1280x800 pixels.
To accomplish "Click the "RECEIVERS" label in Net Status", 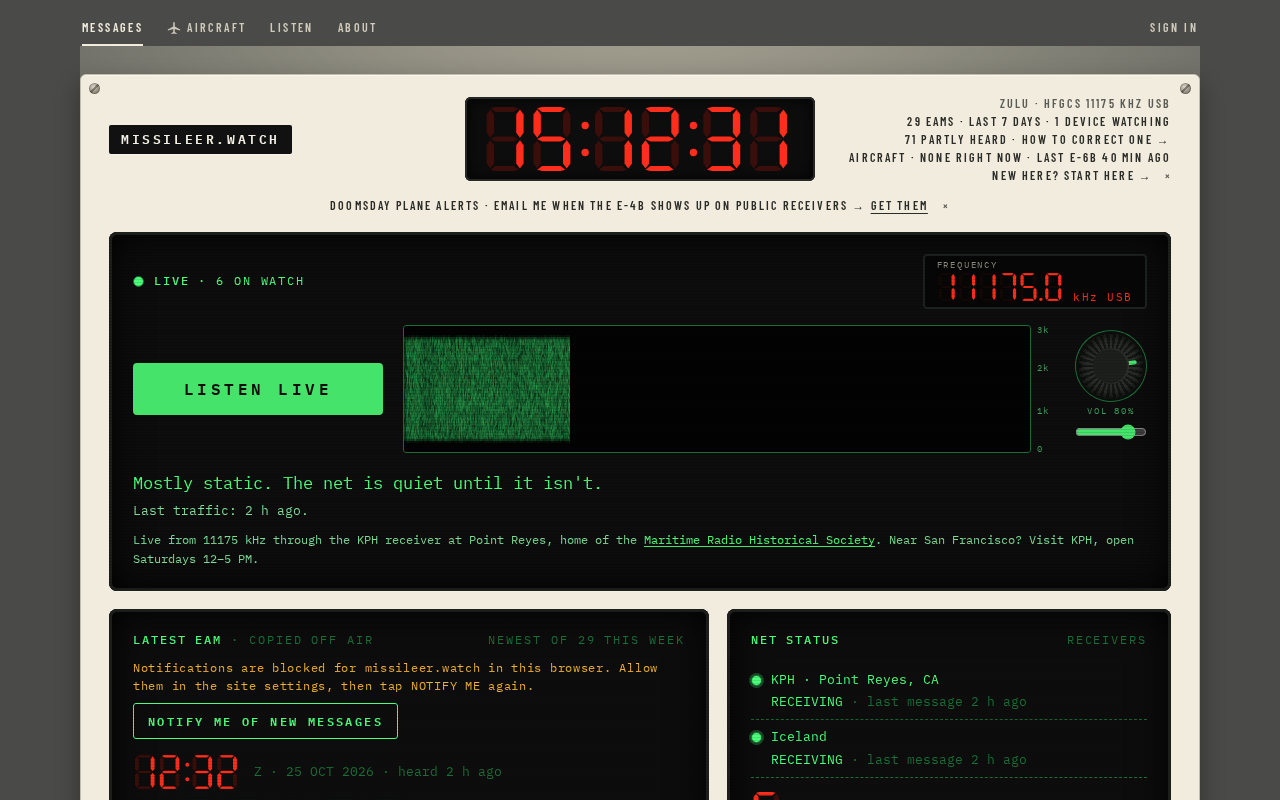I will point(1107,640).
